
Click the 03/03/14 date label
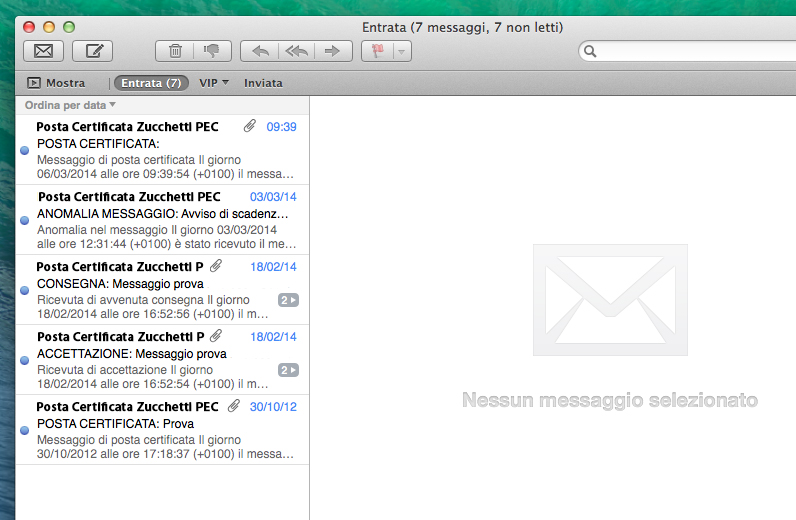pos(273,197)
